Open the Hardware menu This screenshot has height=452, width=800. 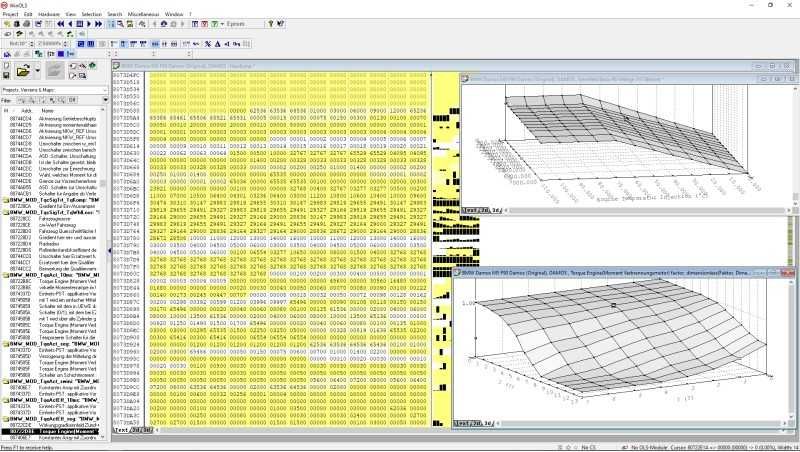pos(49,14)
